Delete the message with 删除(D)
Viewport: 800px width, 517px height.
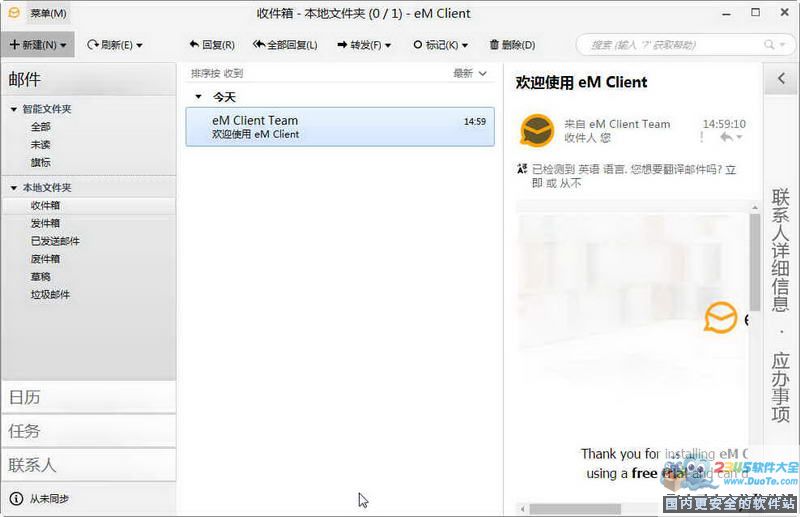tap(512, 45)
